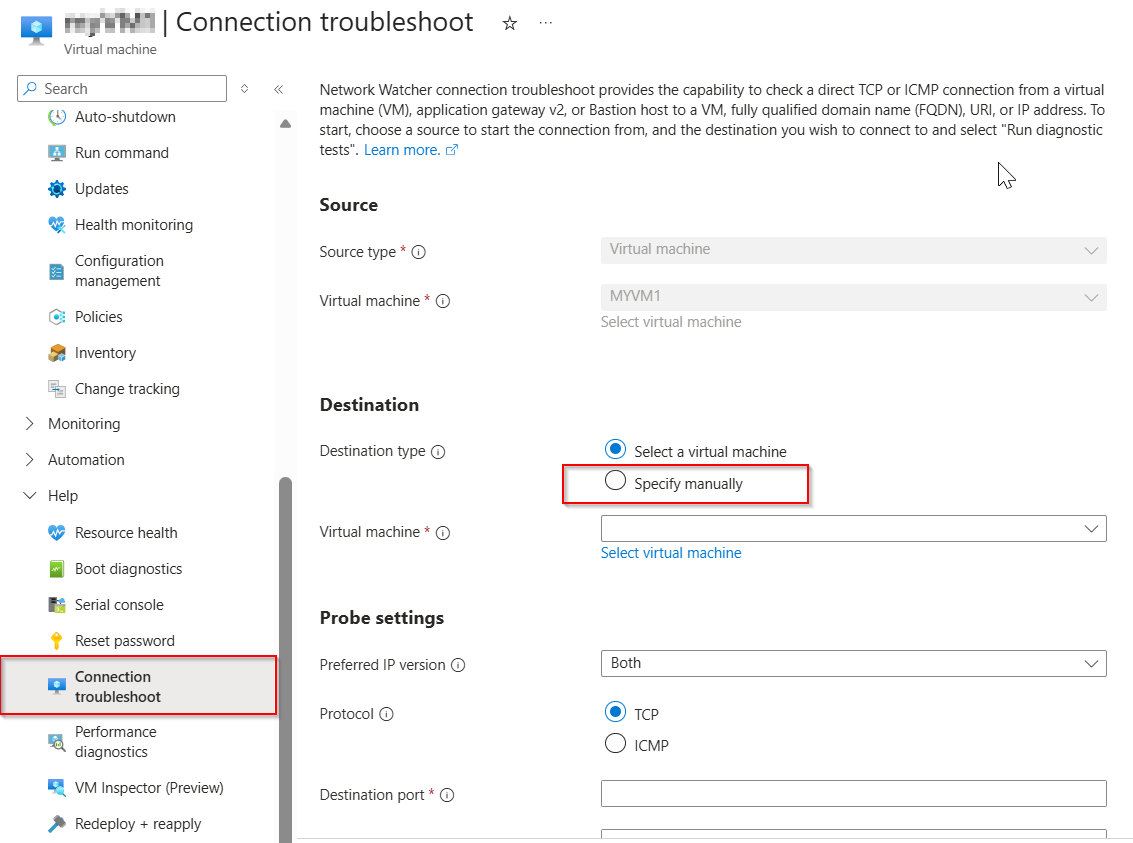
Task: Click the Resource health icon
Action: point(56,533)
